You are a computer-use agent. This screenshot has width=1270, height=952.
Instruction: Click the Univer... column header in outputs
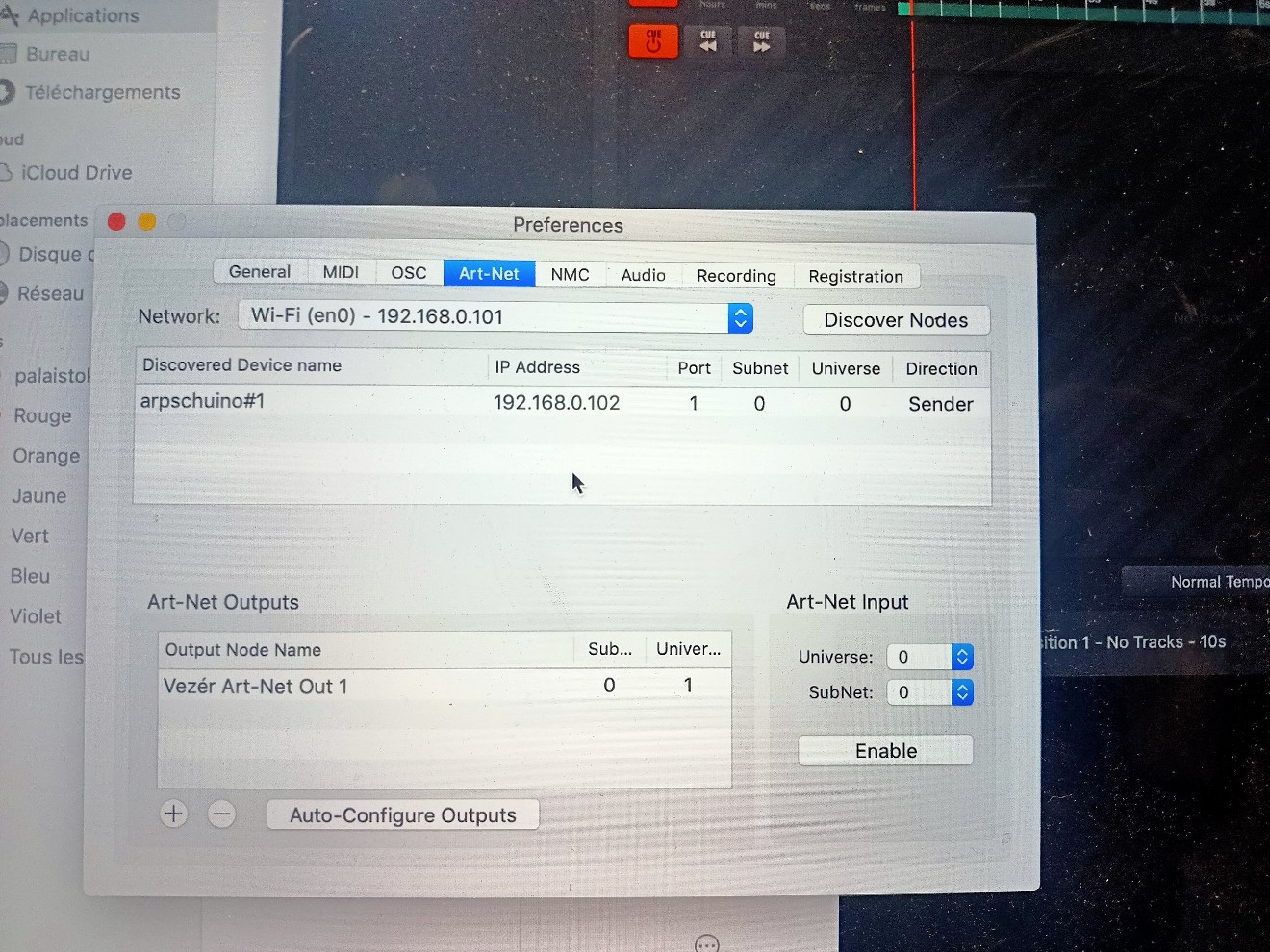[x=688, y=649]
